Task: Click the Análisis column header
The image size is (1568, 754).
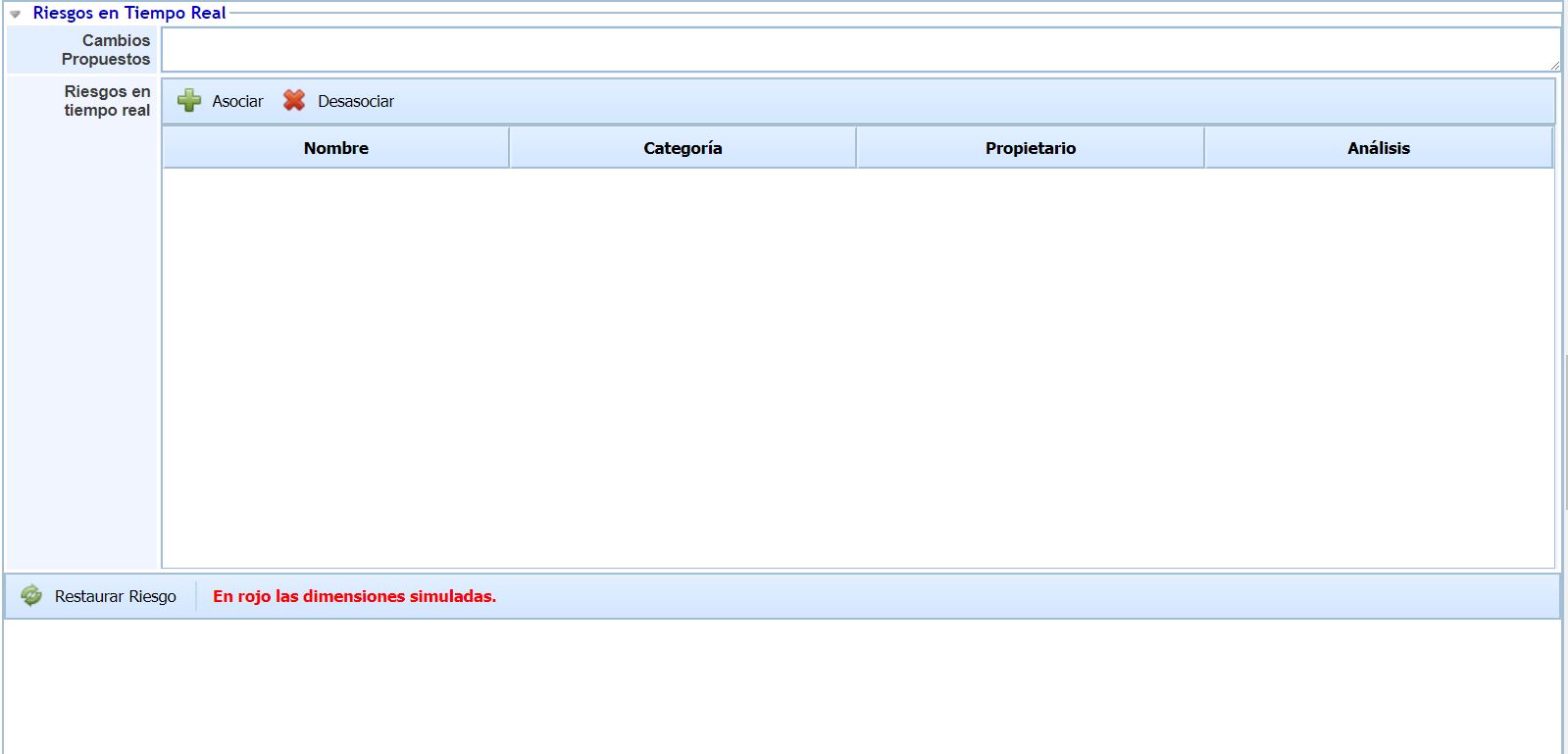Action: point(1378,148)
